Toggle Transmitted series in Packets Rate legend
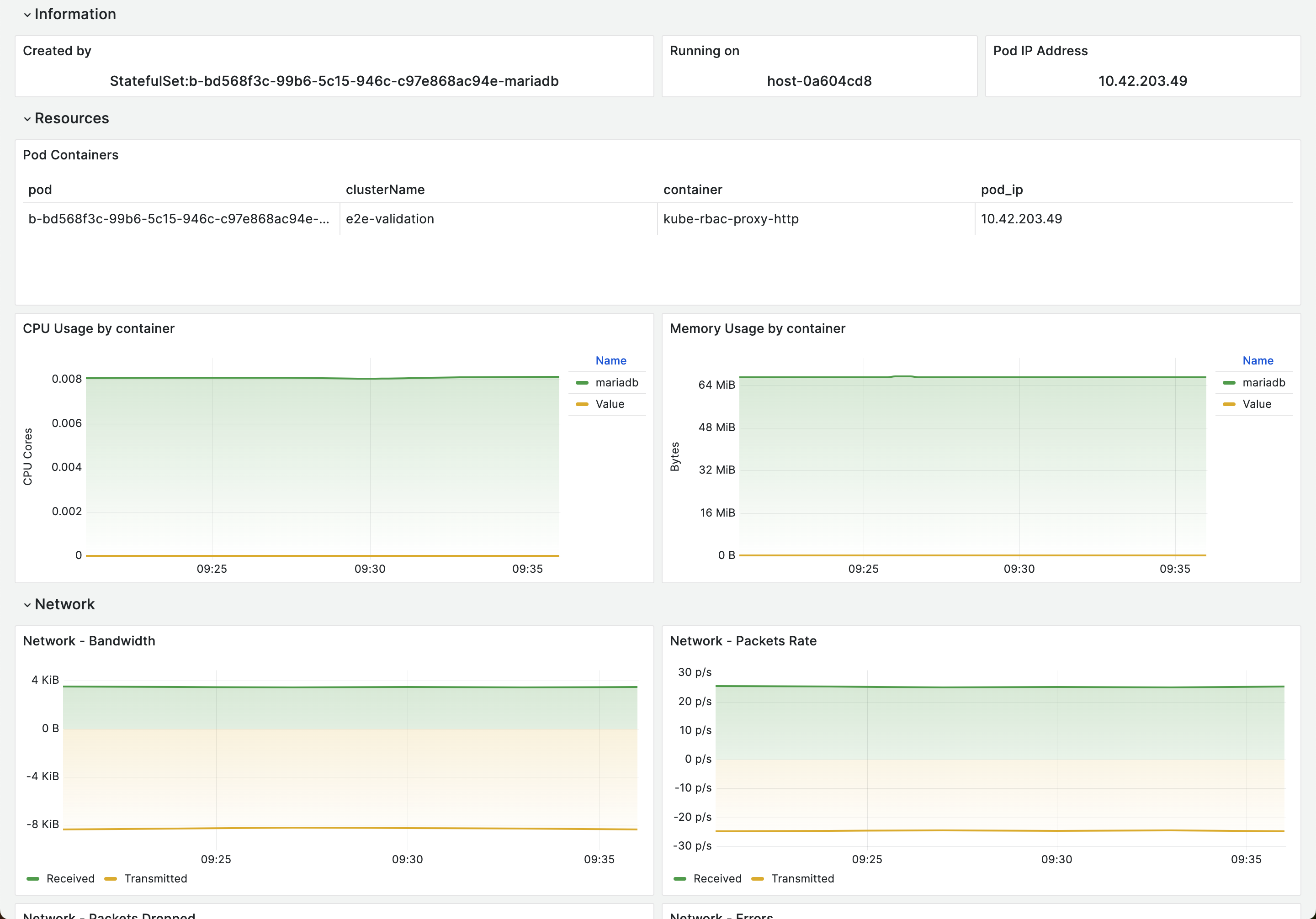This screenshot has height=919, width=1316. (802, 879)
